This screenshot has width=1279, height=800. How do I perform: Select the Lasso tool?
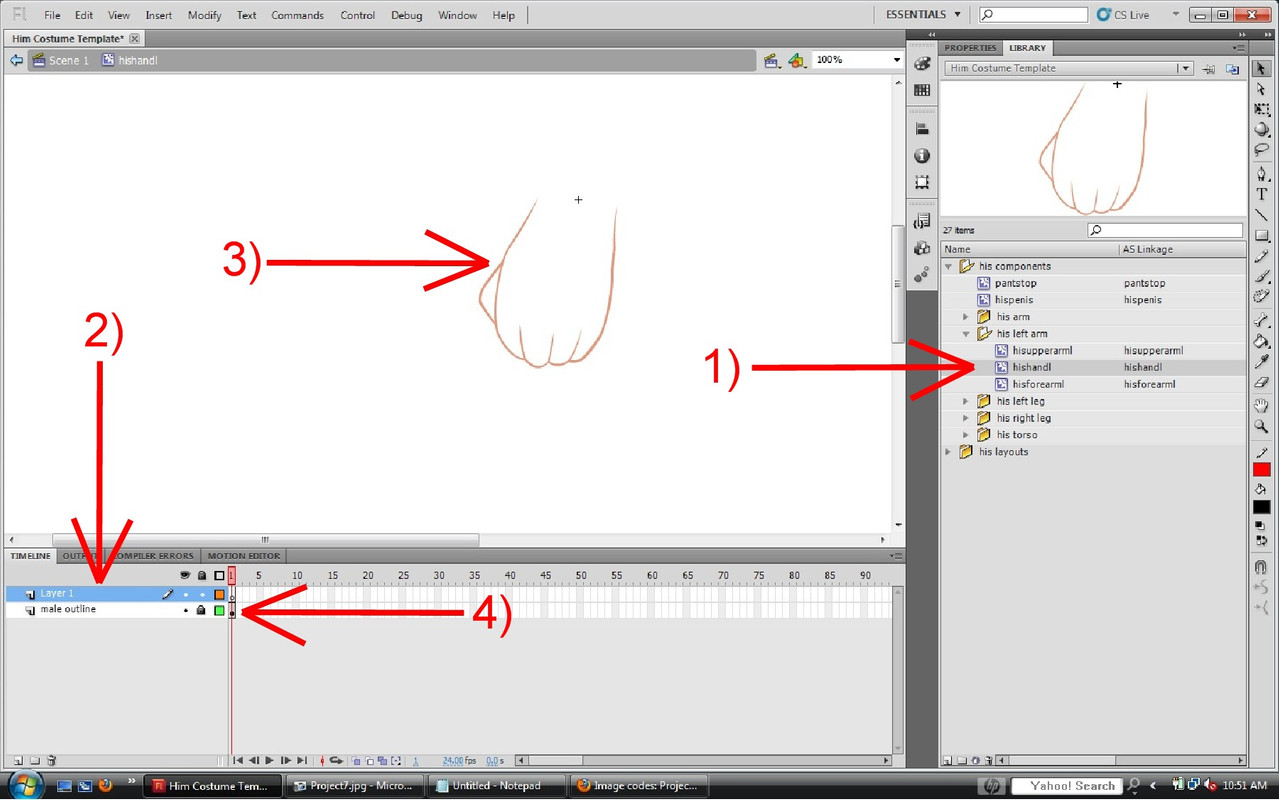(x=1261, y=150)
